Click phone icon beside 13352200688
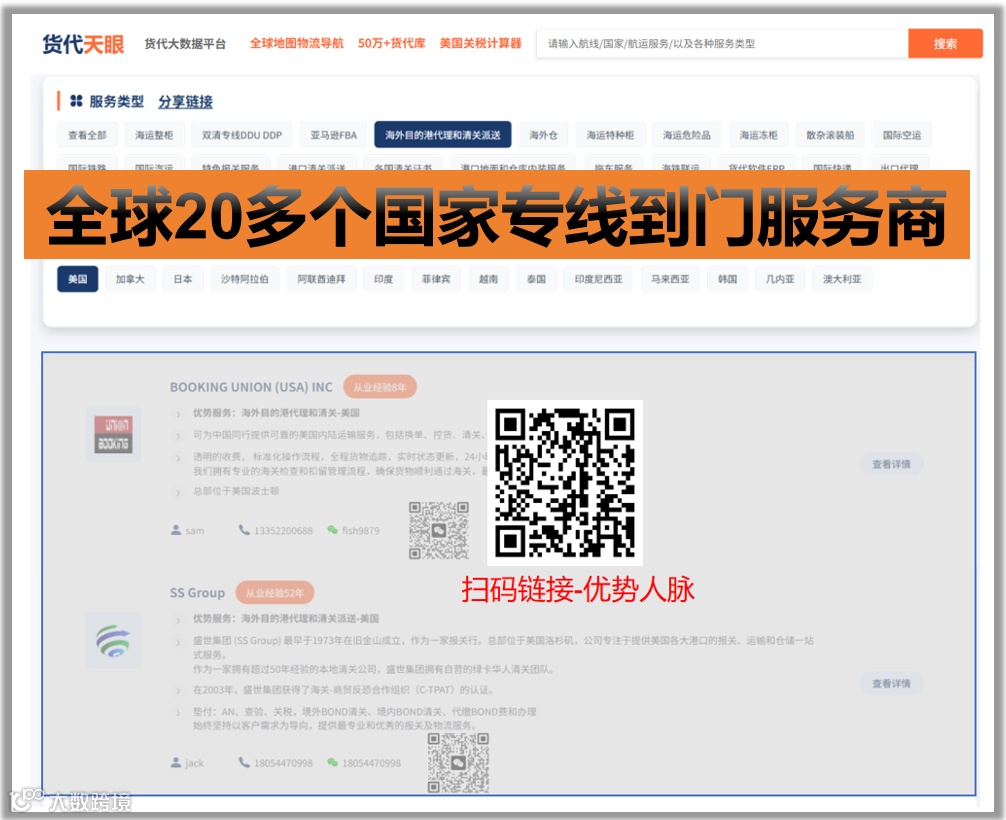The width and height of the screenshot is (1006, 820). coord(244,530)
